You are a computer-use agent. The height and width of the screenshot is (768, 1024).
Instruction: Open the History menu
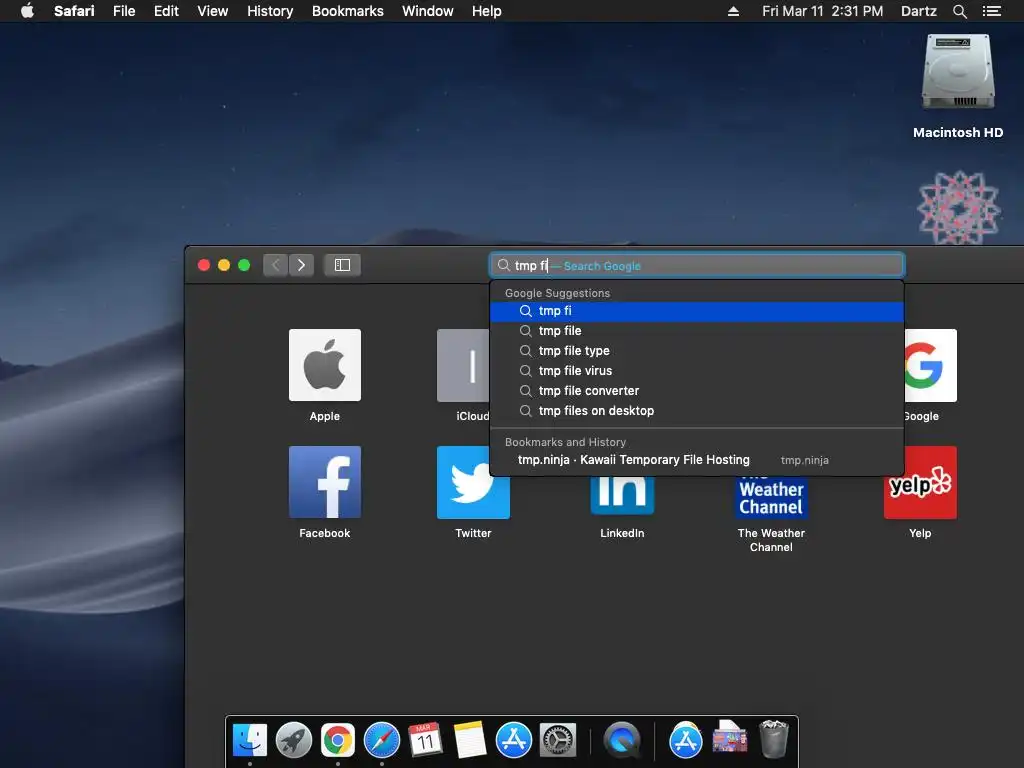[x=270, y=11]
